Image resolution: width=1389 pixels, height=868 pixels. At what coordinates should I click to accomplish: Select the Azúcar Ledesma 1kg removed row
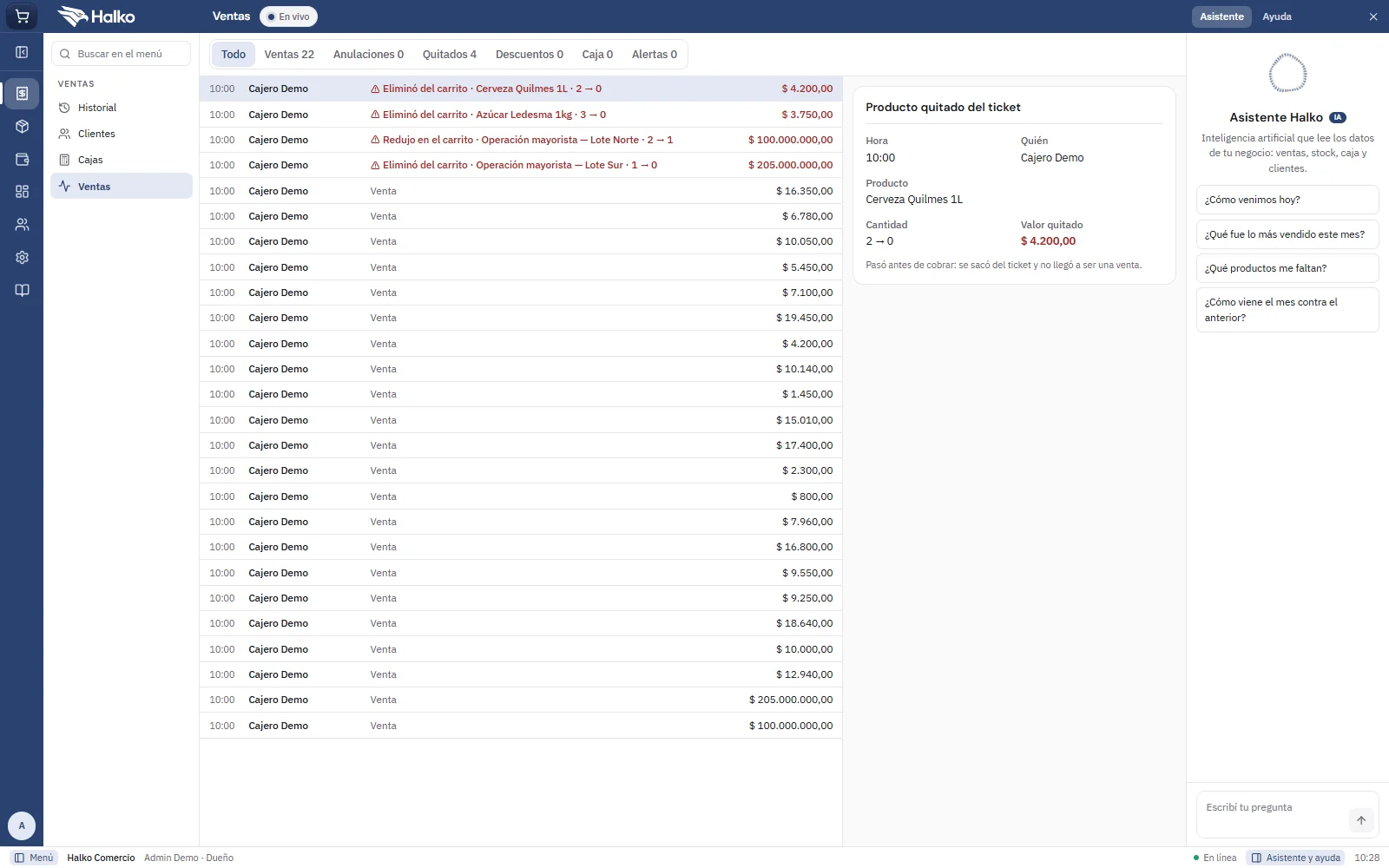click(x=521, y=115)
